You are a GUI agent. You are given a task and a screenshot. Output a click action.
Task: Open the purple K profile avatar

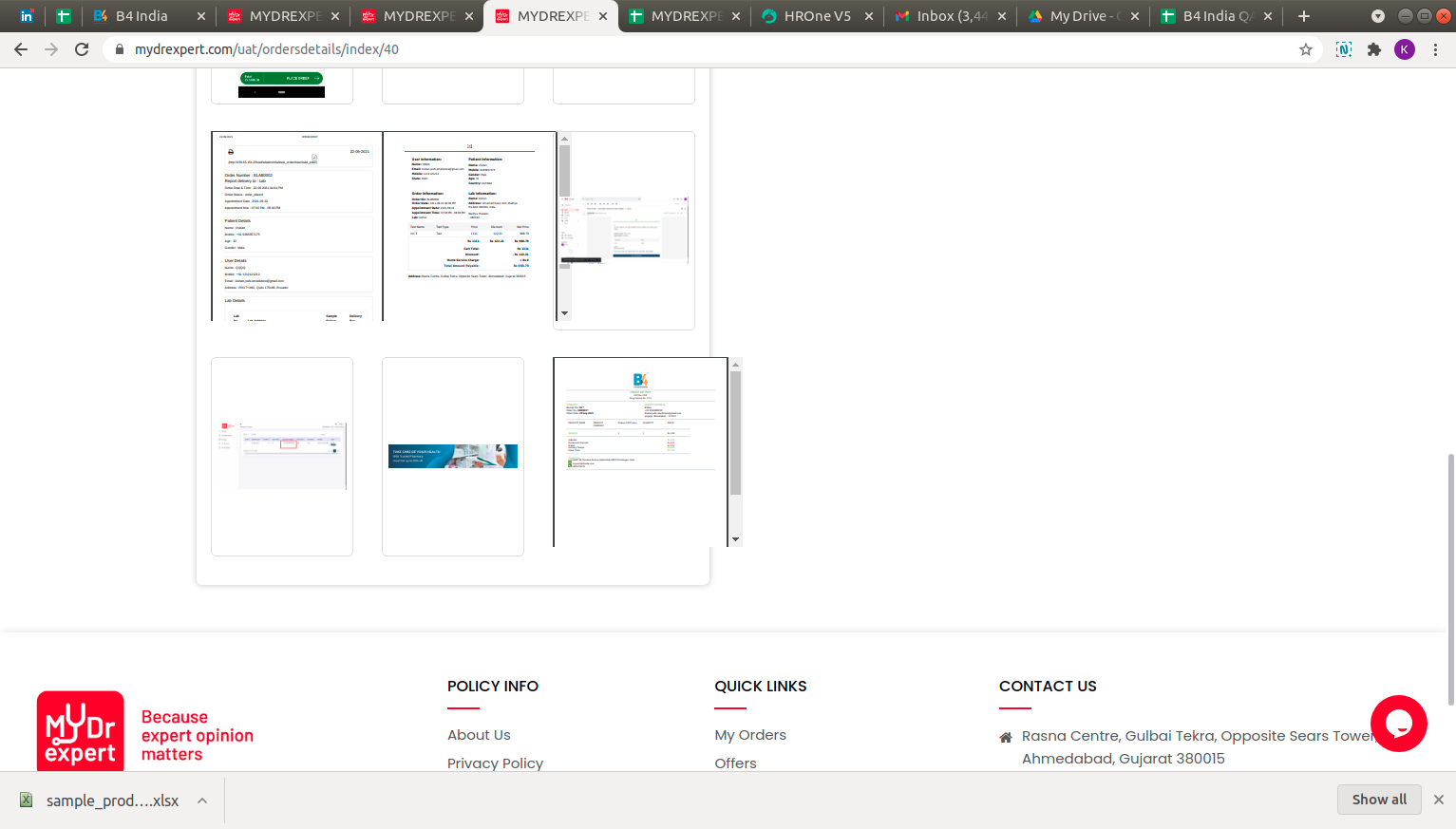click(1404, 49)
